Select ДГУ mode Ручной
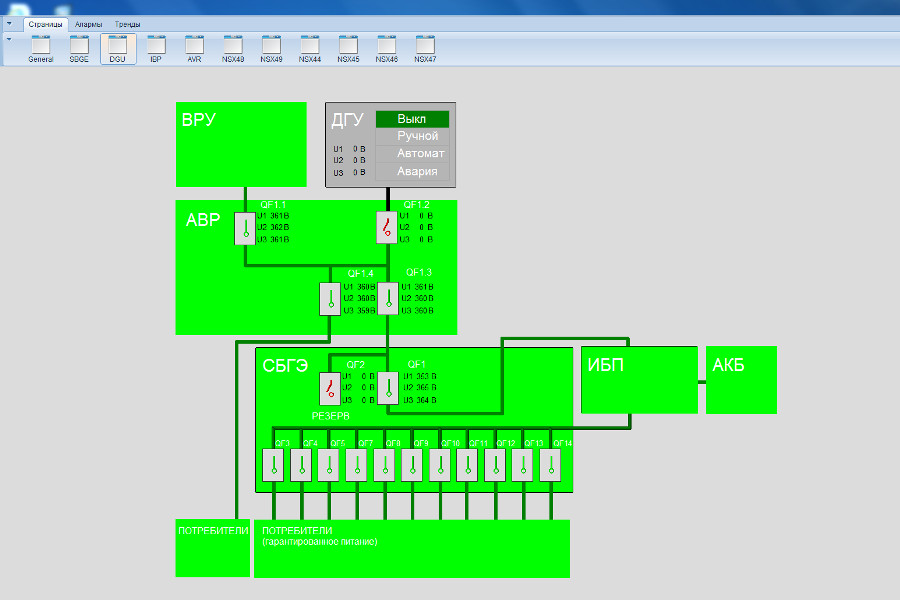 coord(412,136)
